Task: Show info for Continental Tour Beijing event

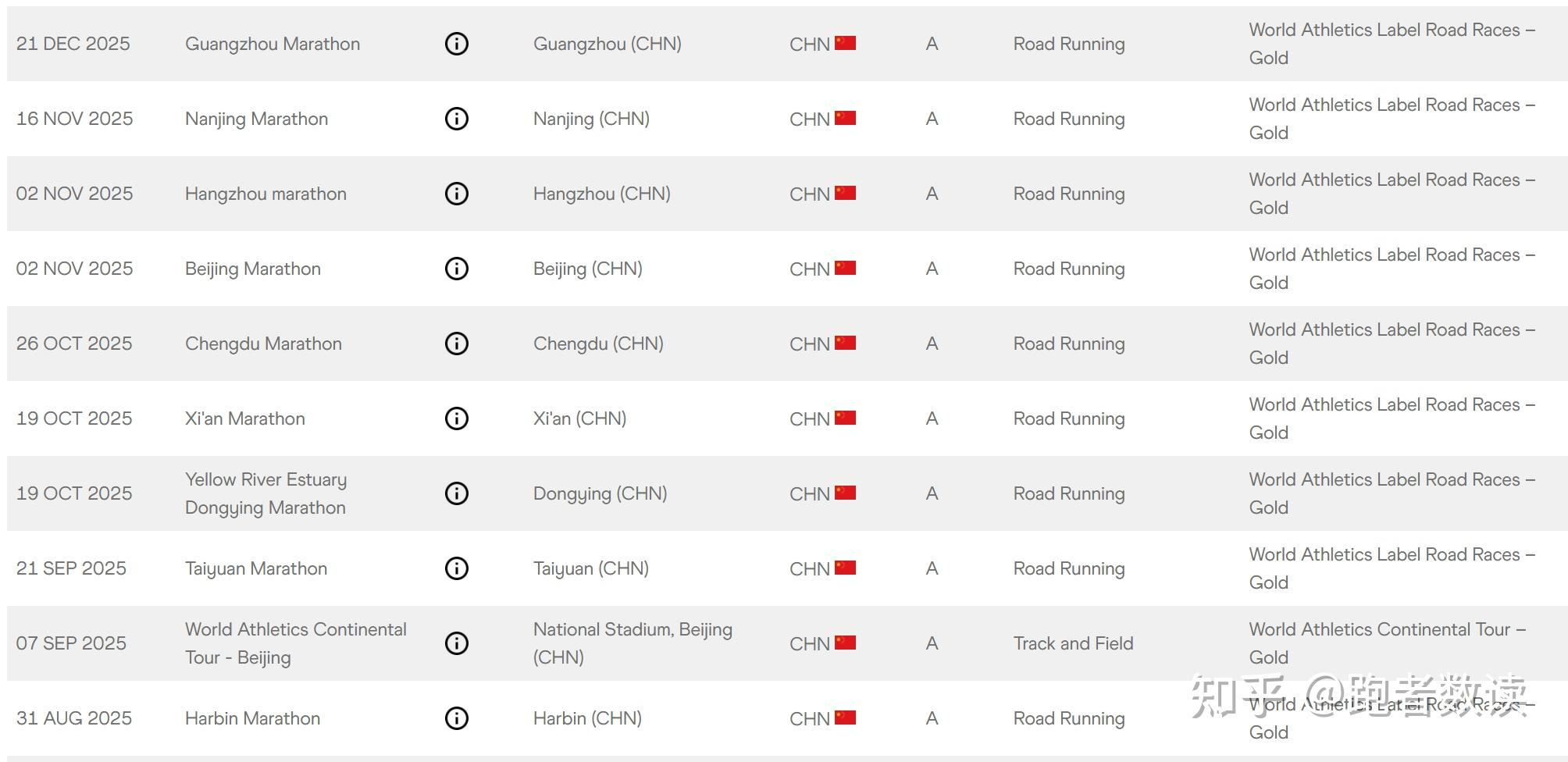Action: [x=456, y=643]
